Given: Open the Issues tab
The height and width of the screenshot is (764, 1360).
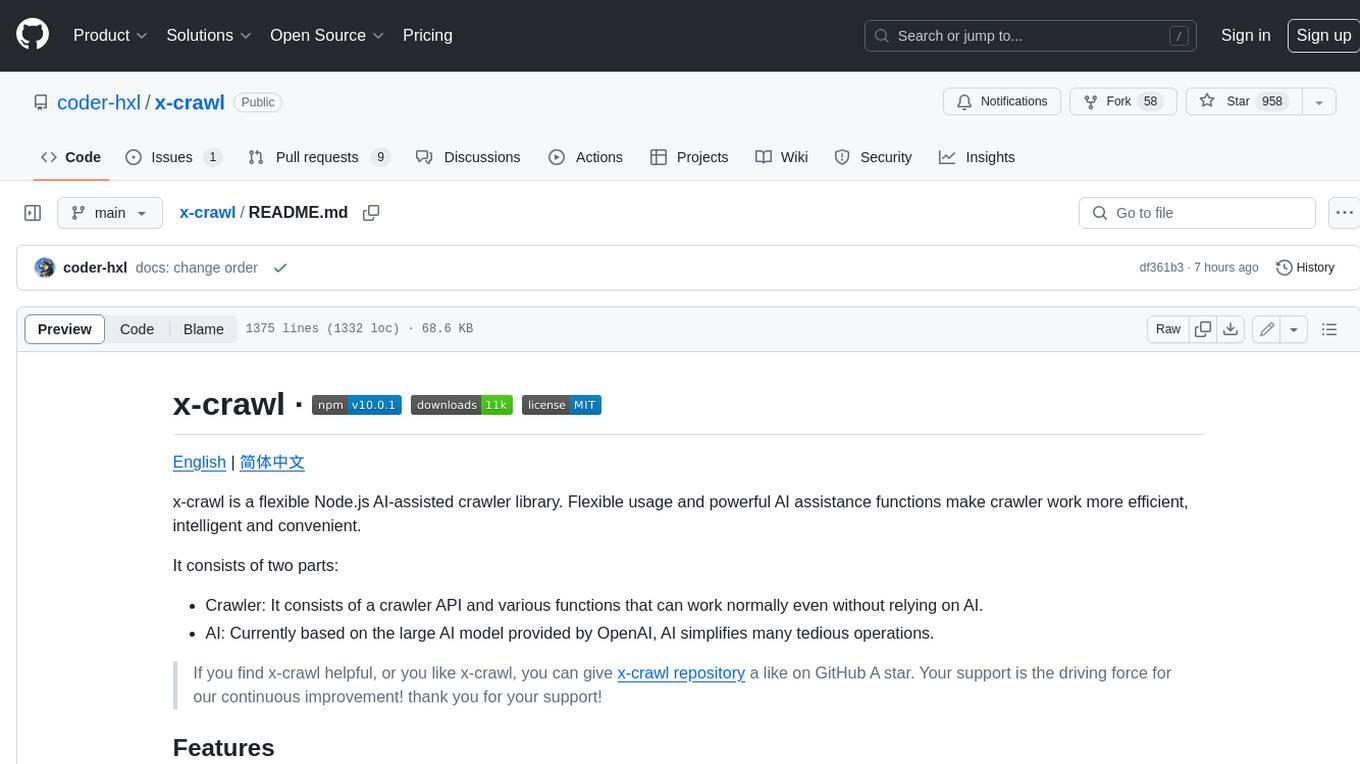Looking at the screenshot, I should pyautogui.click(x=173, y=157).
